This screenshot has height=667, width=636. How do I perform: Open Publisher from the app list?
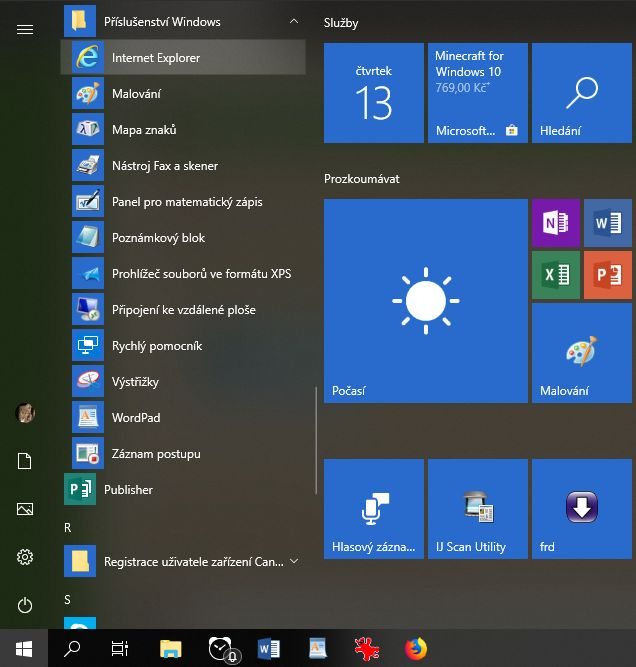(183, 490)
